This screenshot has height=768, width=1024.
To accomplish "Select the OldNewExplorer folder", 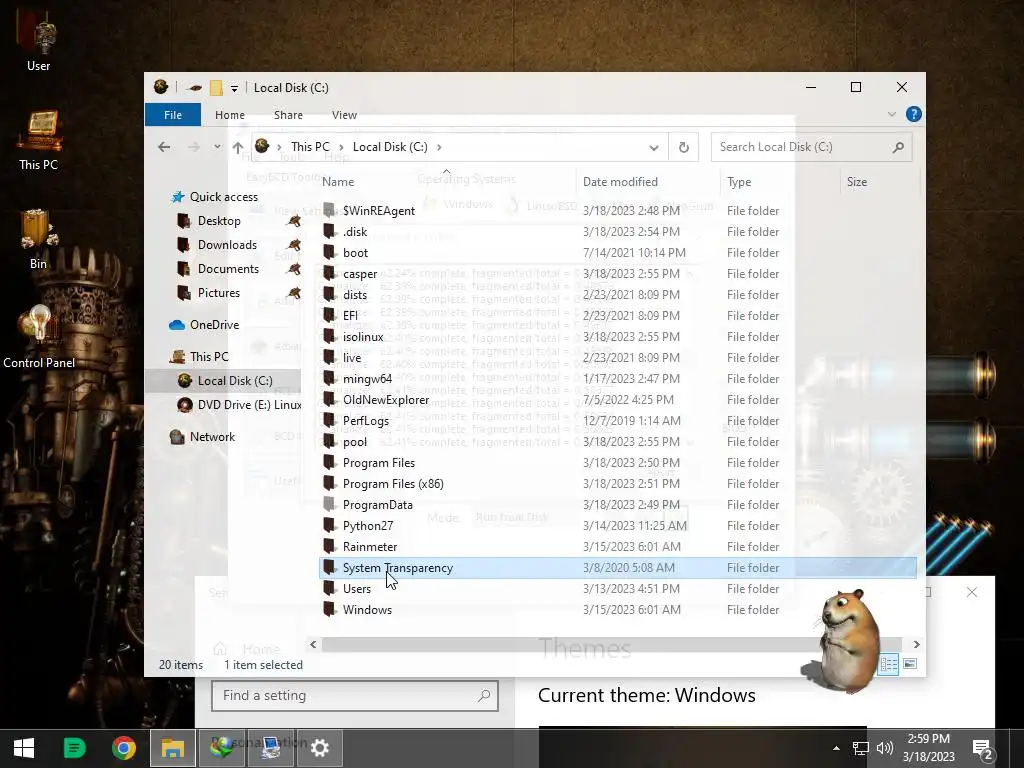I will pyautogui.click(x=386, y=400).
